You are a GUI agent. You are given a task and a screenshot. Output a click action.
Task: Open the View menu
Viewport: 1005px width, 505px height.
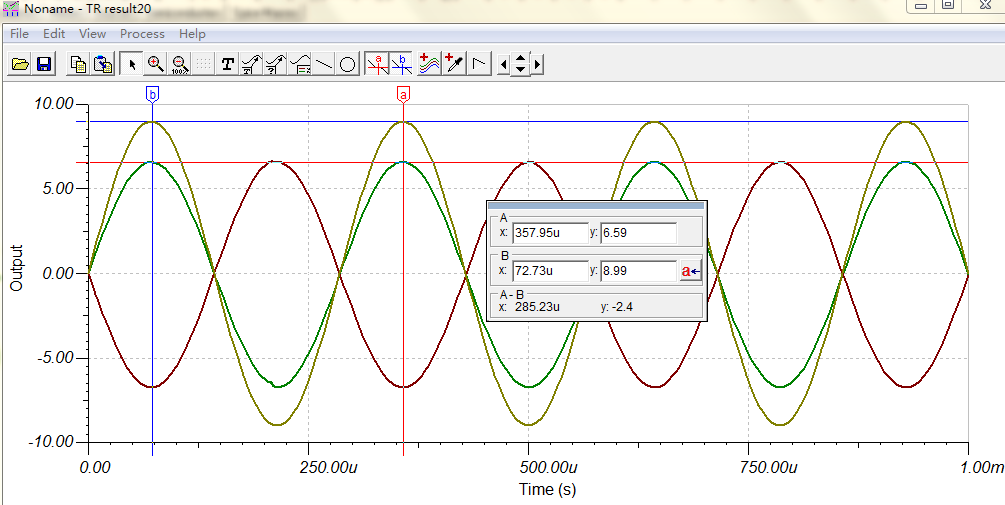coord(92,34)
